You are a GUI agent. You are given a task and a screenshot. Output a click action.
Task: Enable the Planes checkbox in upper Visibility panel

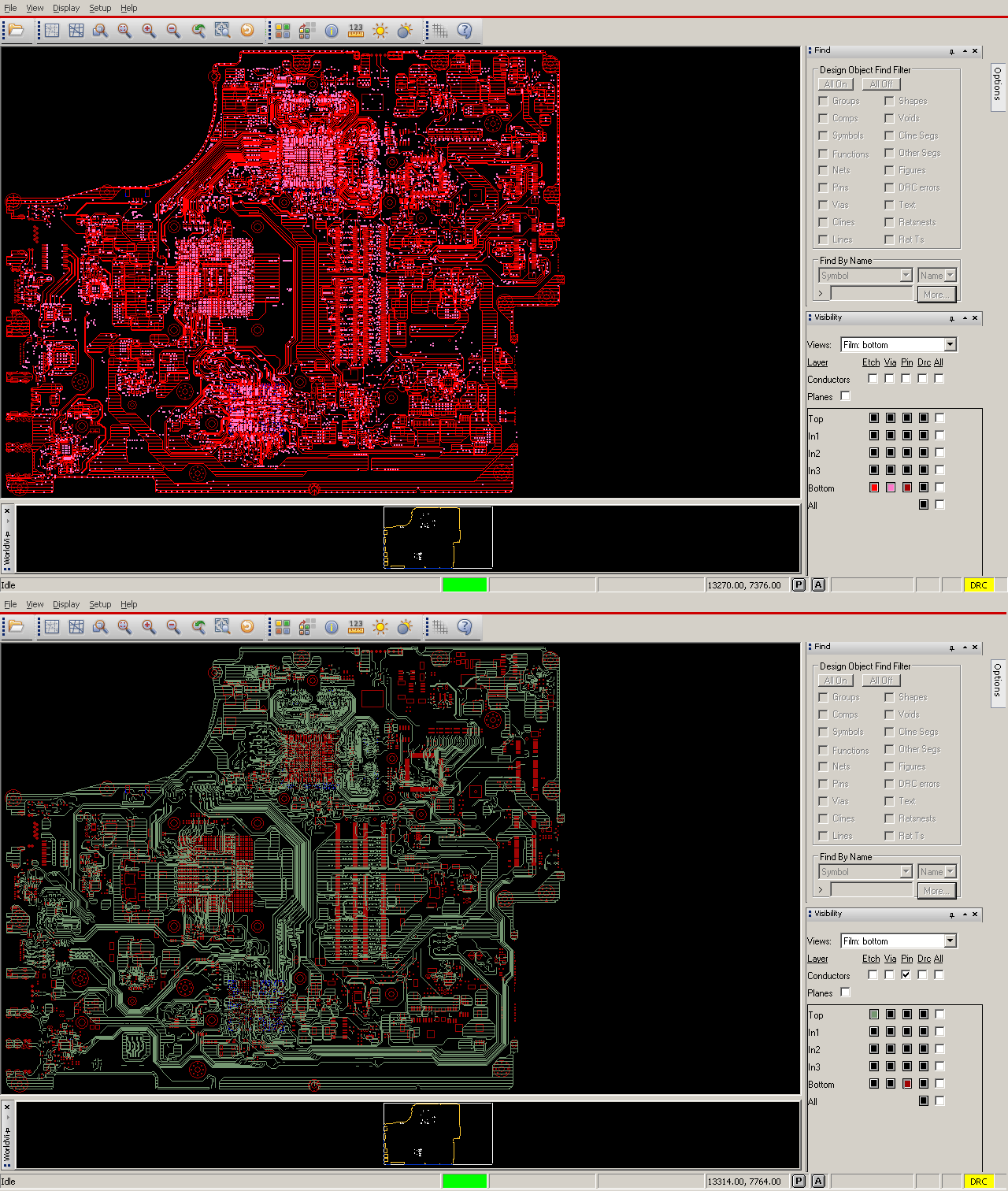coord(845,396)
